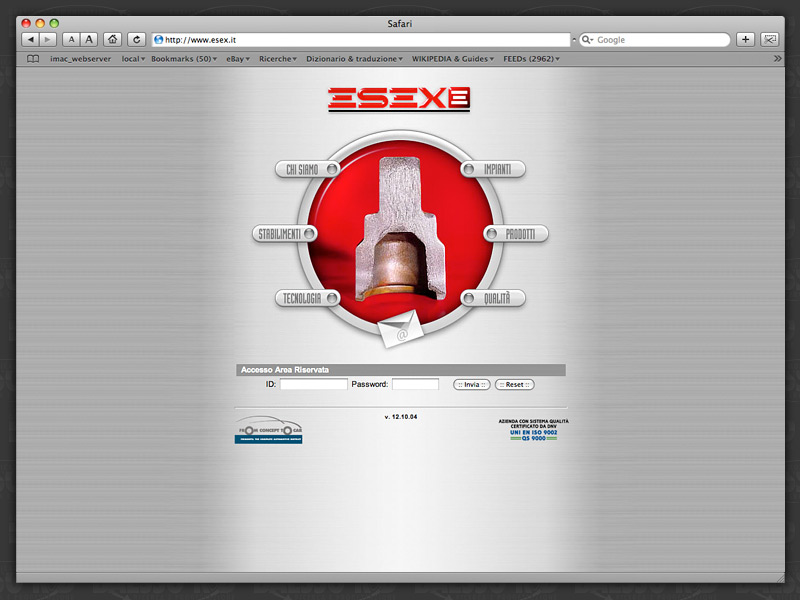Show hidden bookmarks with the double chevron
800x600 pixels.
pos(777,59)
